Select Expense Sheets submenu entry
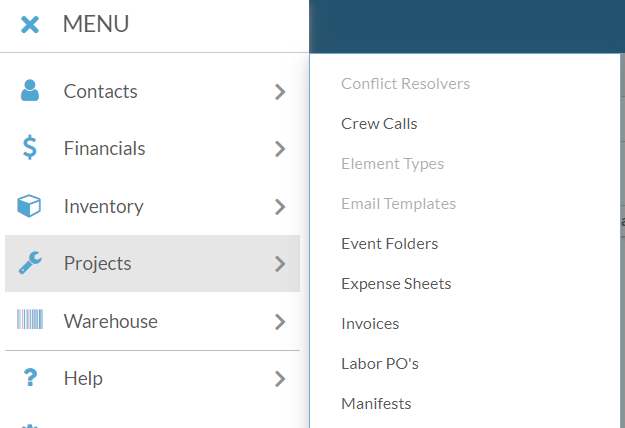 pos(396,284)
